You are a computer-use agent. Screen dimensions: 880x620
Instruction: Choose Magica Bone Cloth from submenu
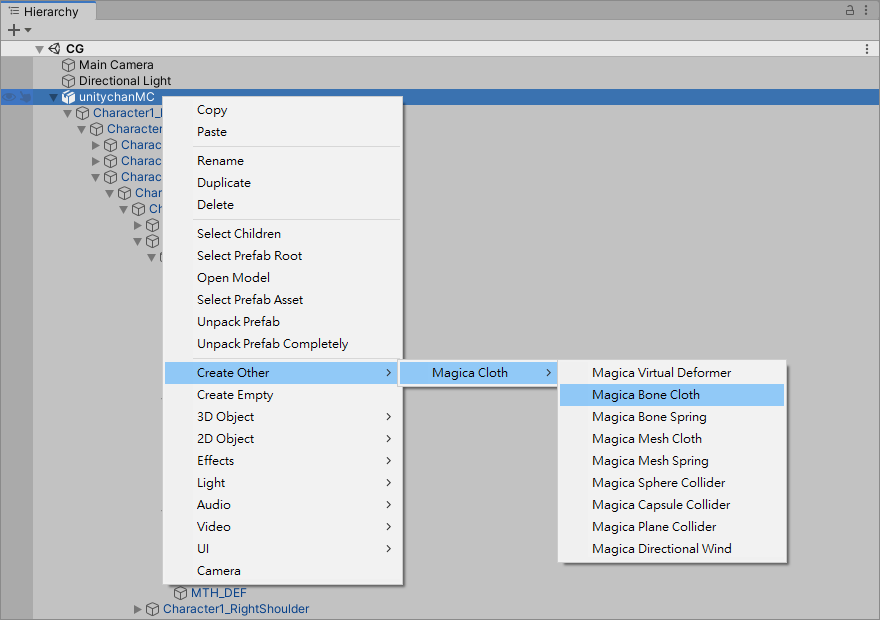tap(646, 395)
